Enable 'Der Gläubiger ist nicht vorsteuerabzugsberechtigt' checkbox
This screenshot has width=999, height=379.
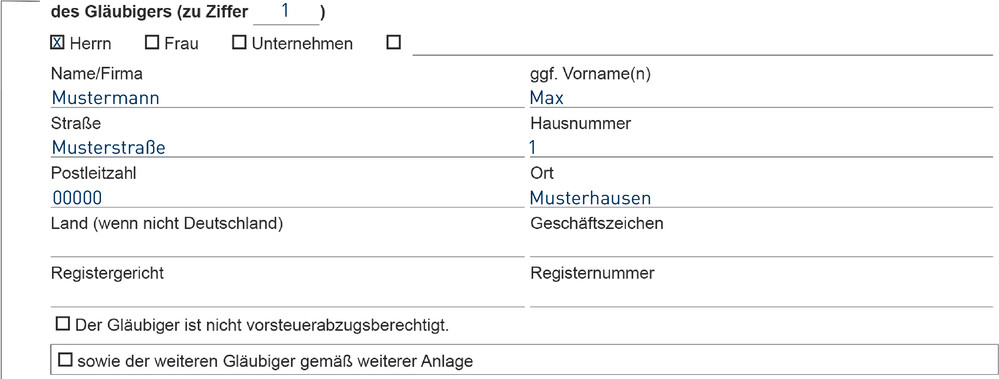(62, 325)
